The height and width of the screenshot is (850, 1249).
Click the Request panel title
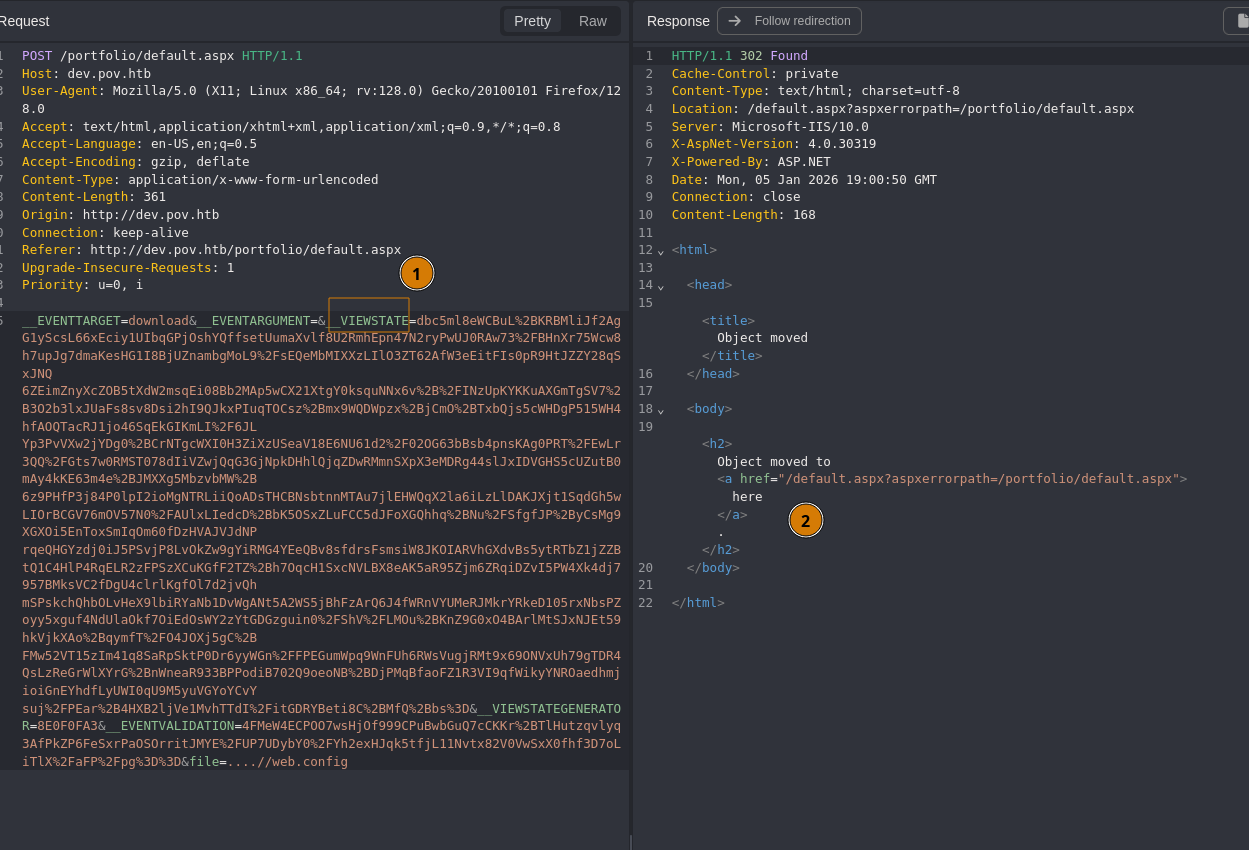pos(24,21)
